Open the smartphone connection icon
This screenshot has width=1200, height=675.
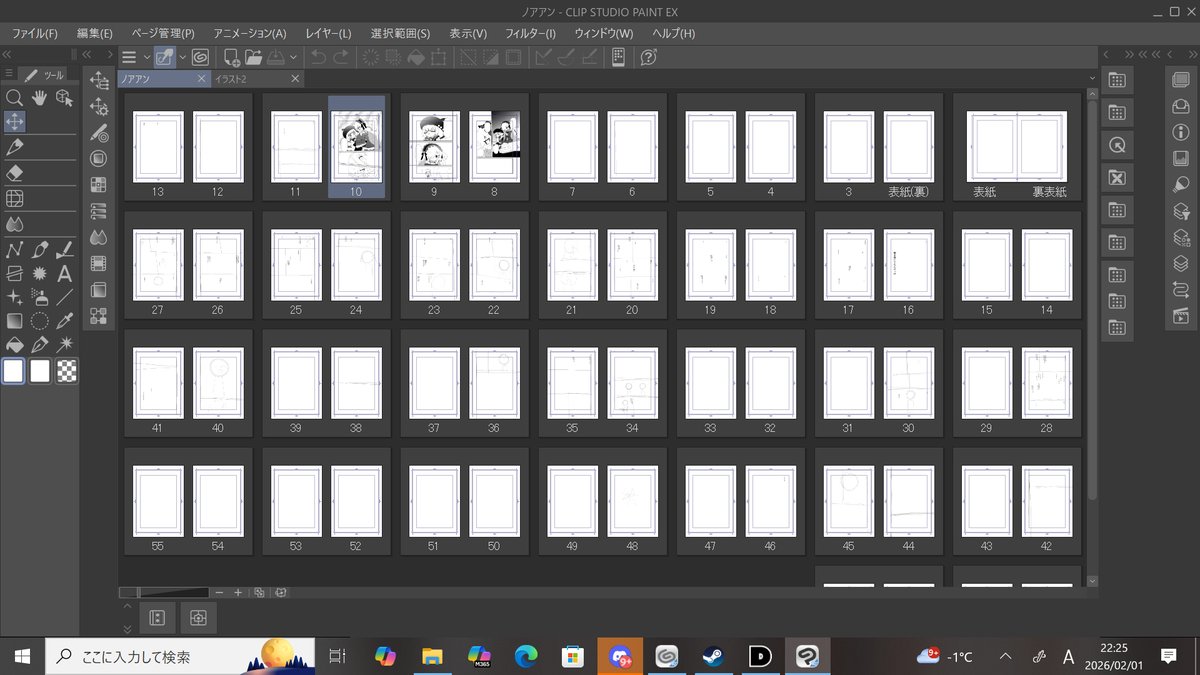click(x=618, y=57)
